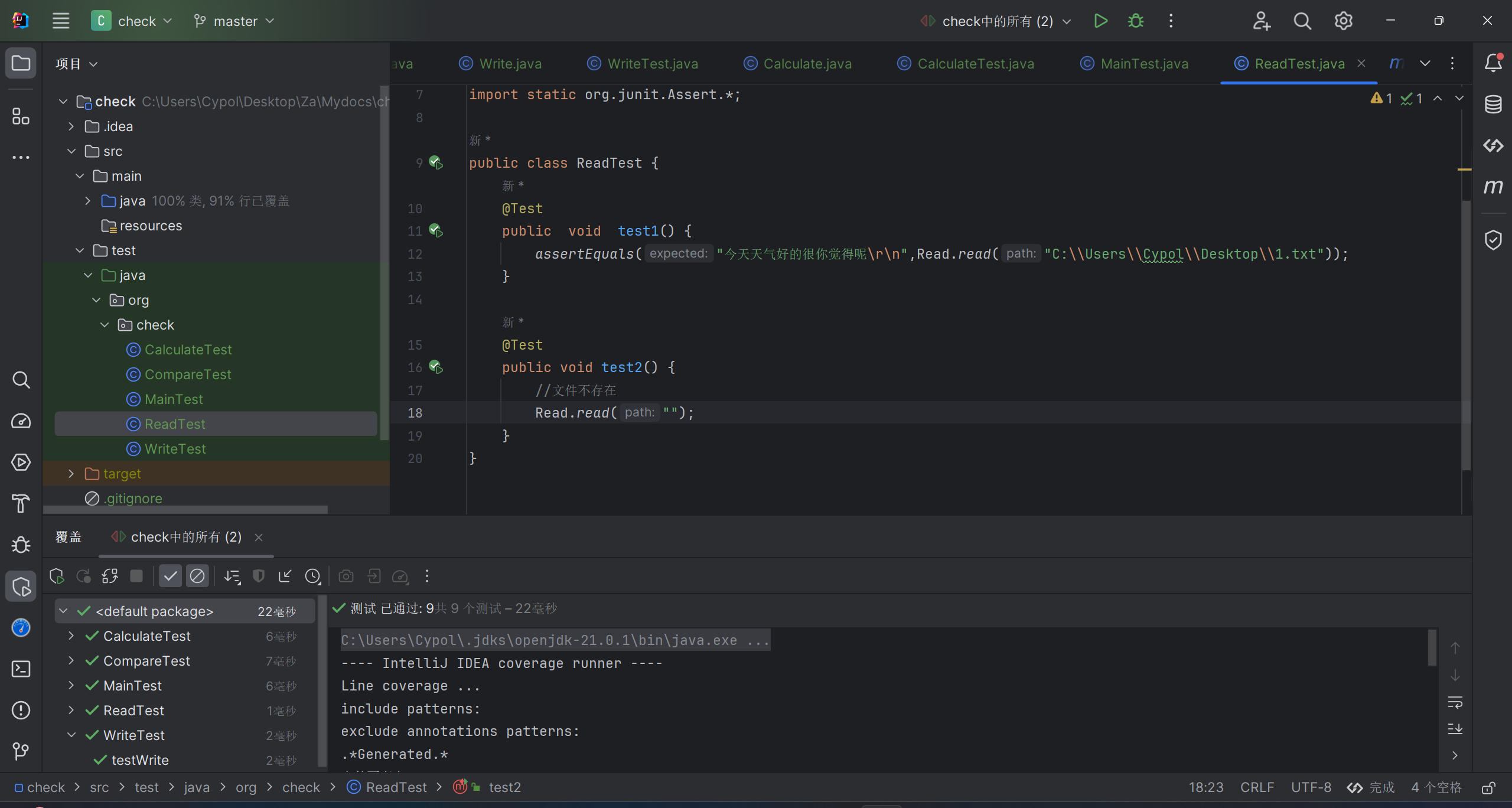This screenshot has height=808, width=1512.
Task: Click the Debug bug icon in top toolbar
Action: click(1135, 21)
